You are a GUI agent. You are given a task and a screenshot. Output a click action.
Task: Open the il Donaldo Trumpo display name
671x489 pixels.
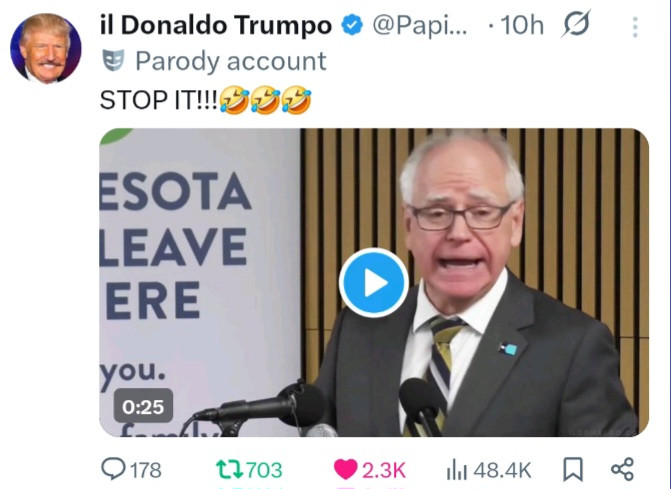216,25
